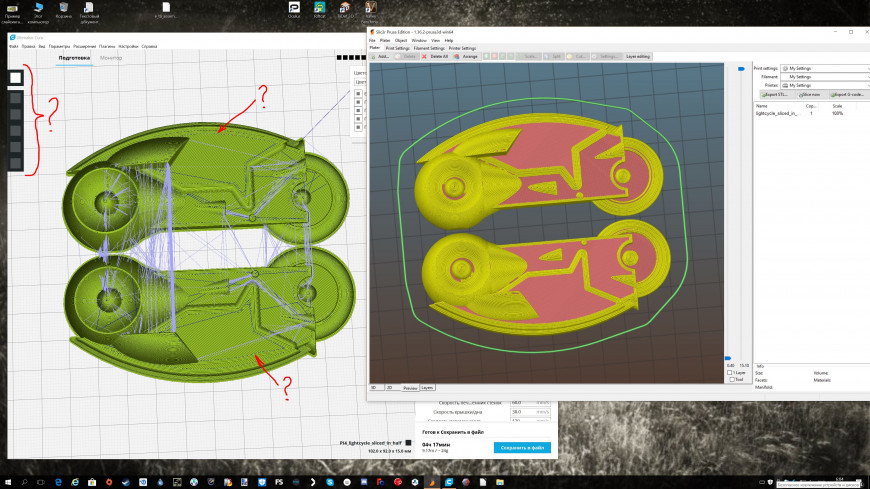This screenshot has width=870, height=489.
Task: Enable the 1 Layer checkbox in Slic3r
Action: 730,373
